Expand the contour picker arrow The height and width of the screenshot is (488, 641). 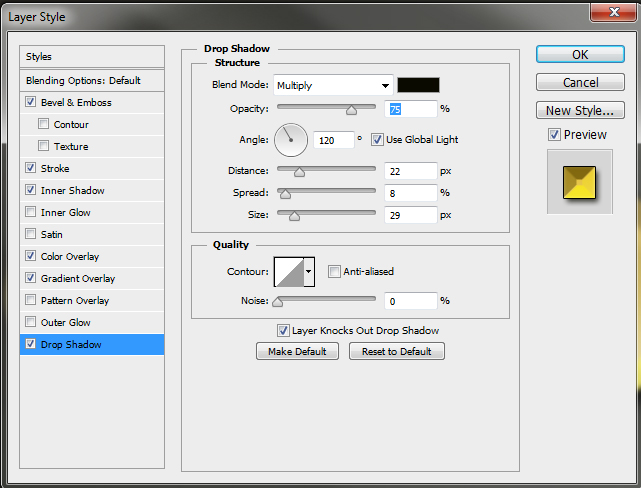pos(309,271)
